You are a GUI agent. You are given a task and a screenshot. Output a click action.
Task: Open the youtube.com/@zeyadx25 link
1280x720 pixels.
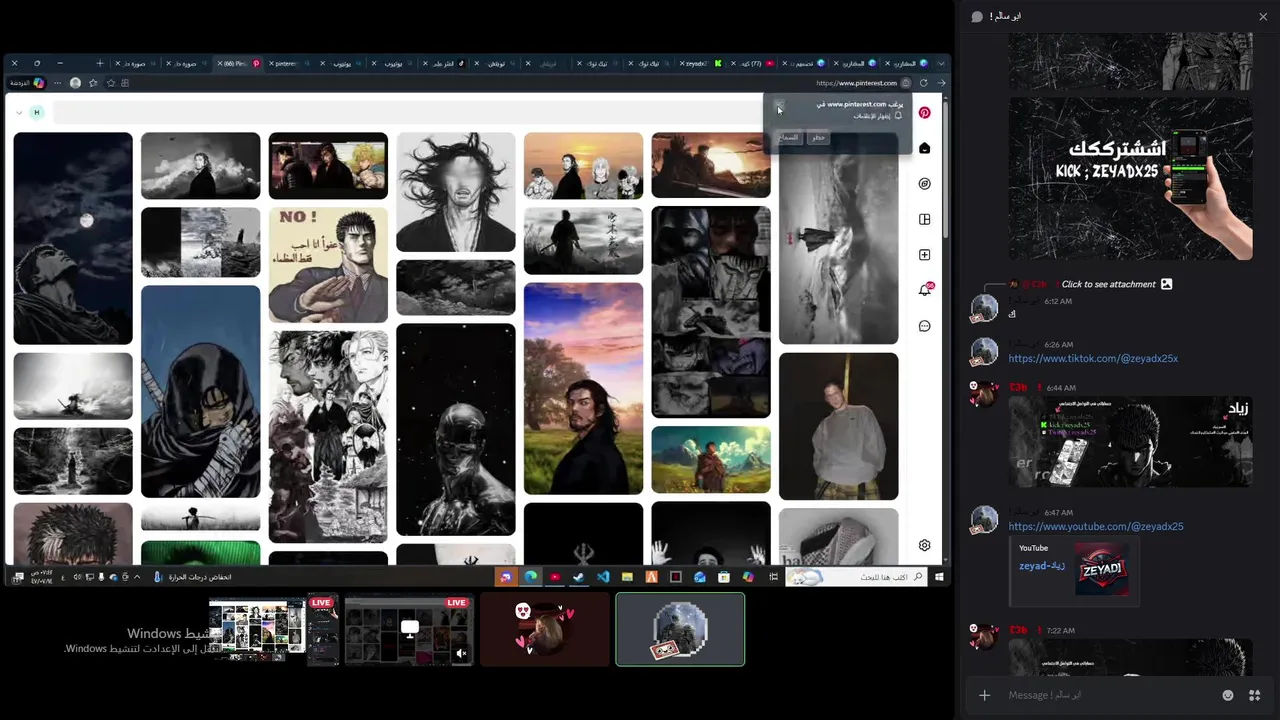pos(1096,526)
